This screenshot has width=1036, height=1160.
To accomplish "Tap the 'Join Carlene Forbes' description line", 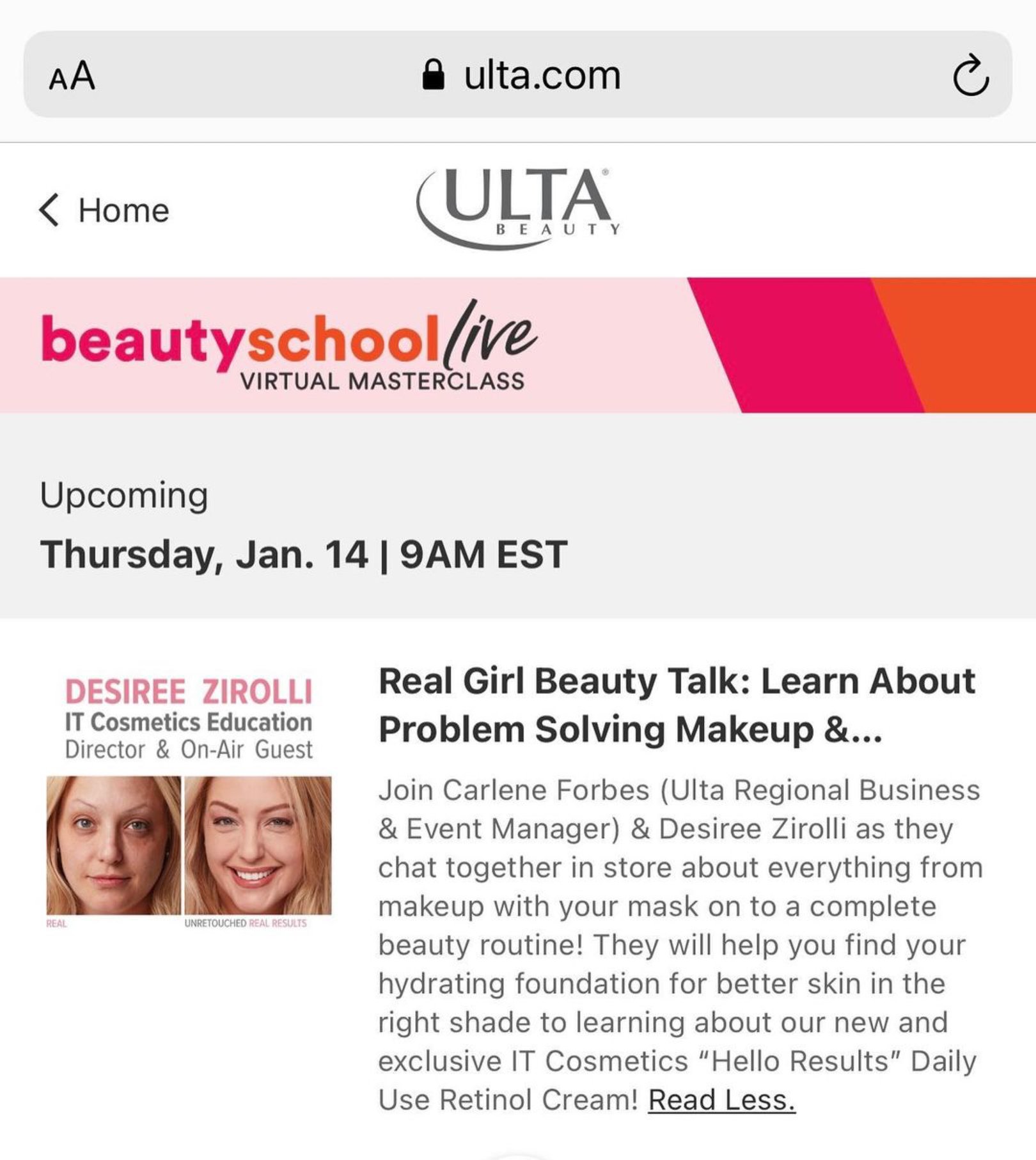I will (x=679, y=790).
